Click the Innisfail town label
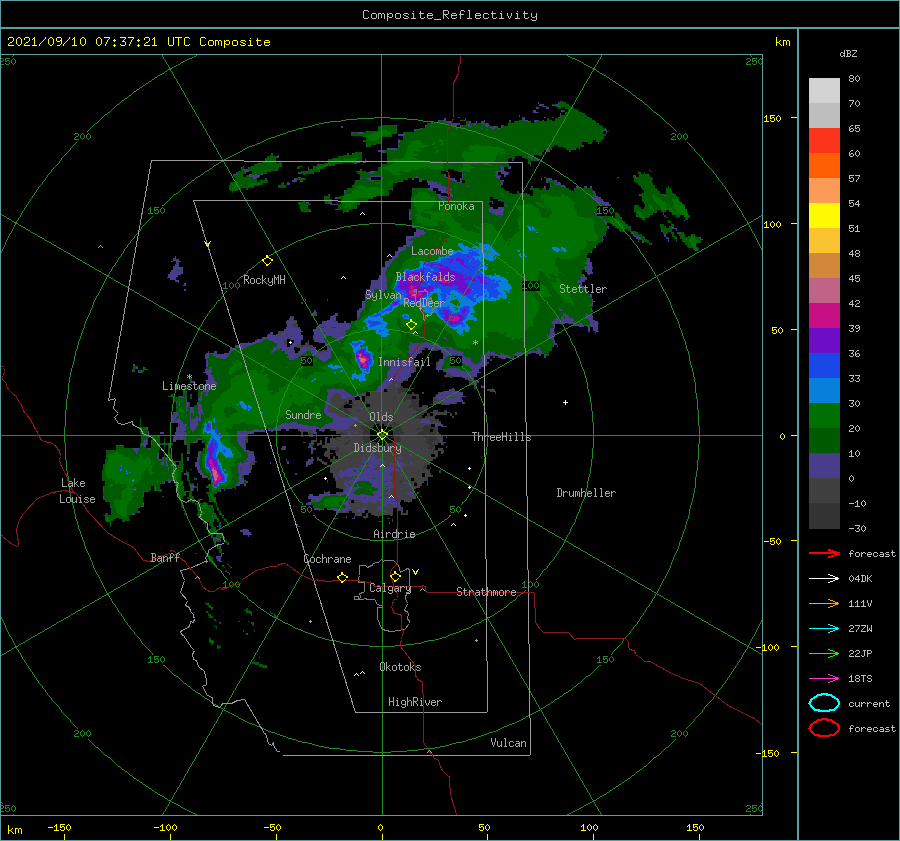 404,362
